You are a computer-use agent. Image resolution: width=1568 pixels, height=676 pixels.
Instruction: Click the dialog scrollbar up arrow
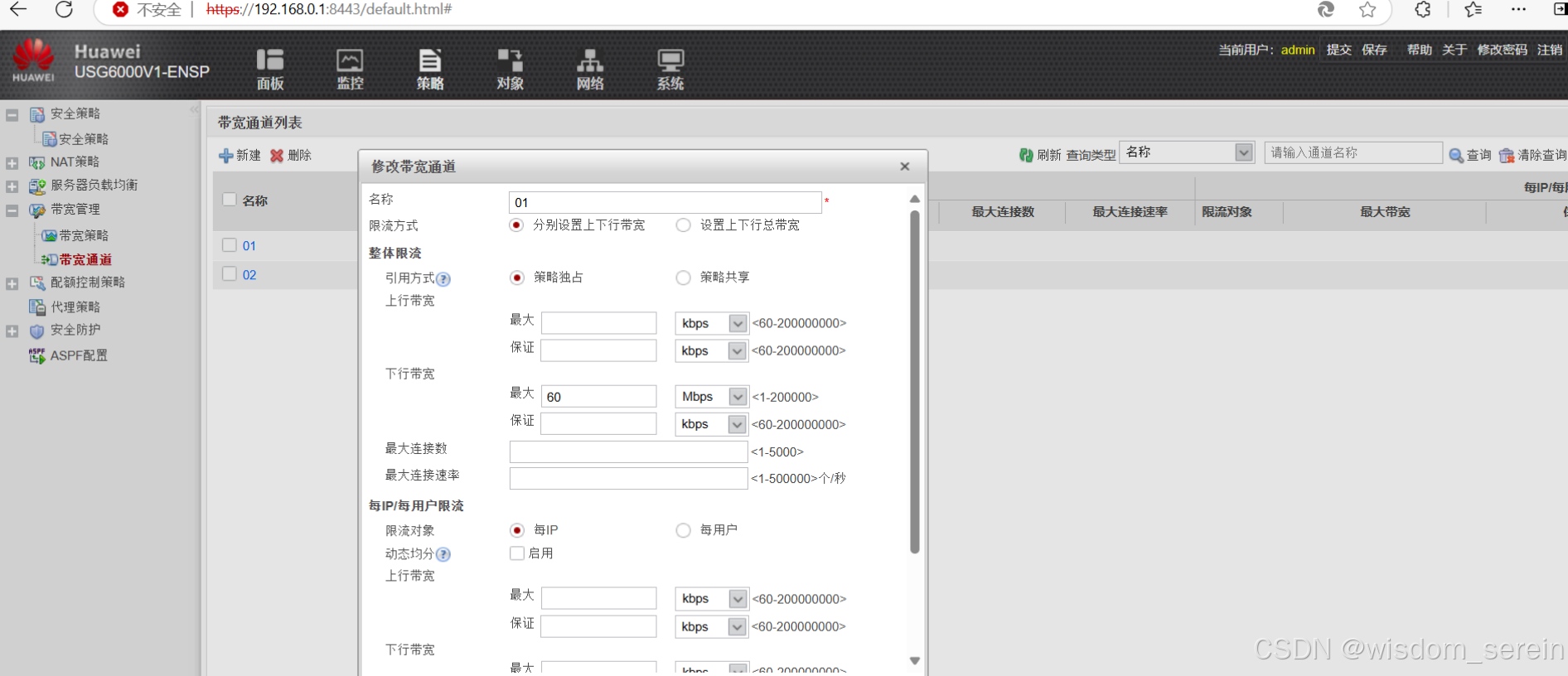[x=914, y=199]
